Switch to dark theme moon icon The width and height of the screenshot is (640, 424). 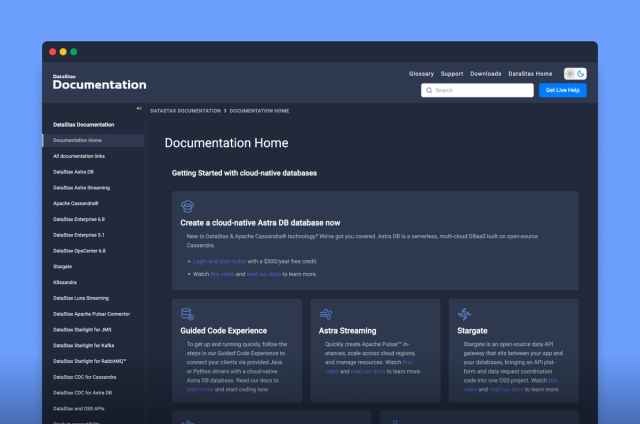pyautogui.click(x=580, y=74)
